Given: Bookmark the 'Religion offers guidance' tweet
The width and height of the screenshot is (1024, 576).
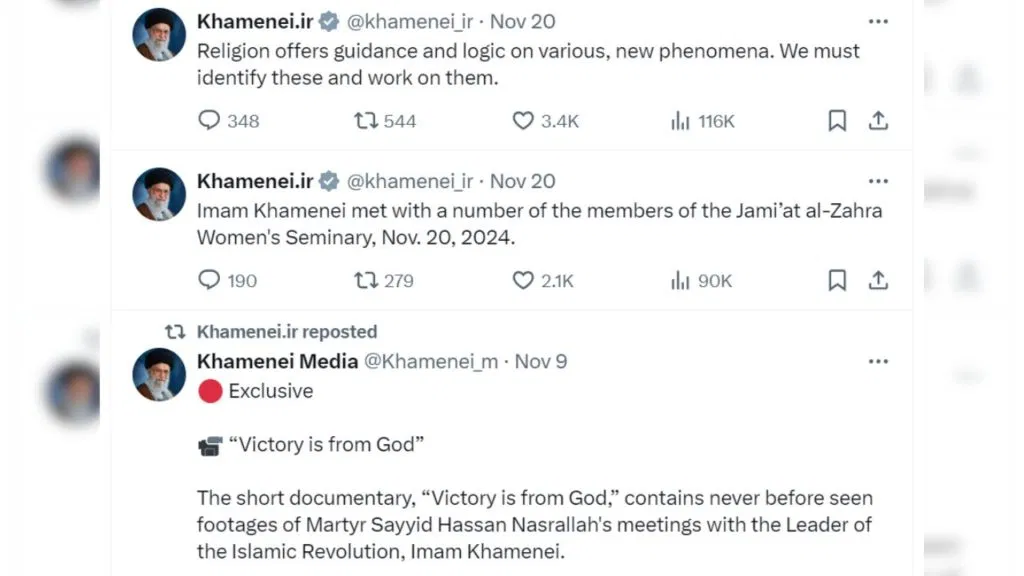Looking at the screenshot, I should (x=837, y=121).
